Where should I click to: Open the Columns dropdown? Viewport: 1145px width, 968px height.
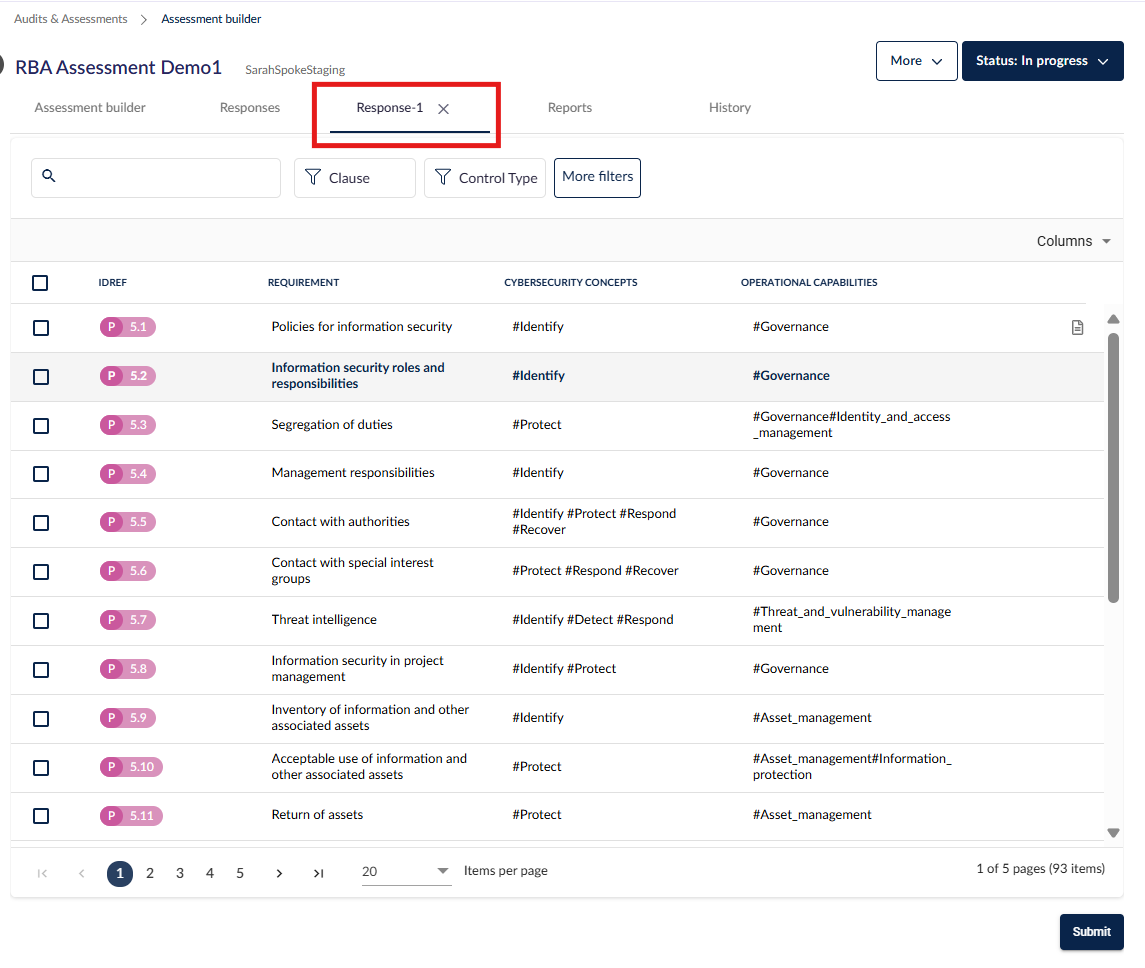[1073, 241]
